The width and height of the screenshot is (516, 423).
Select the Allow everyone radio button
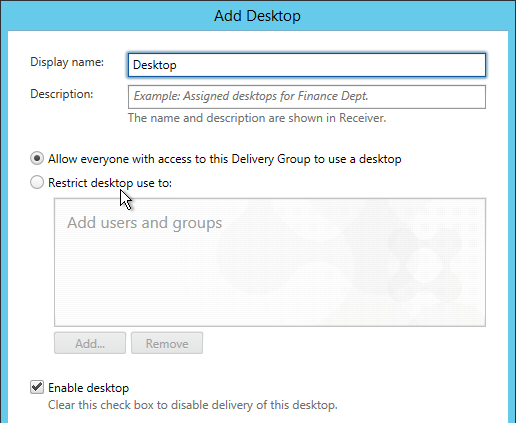point(37,158)
